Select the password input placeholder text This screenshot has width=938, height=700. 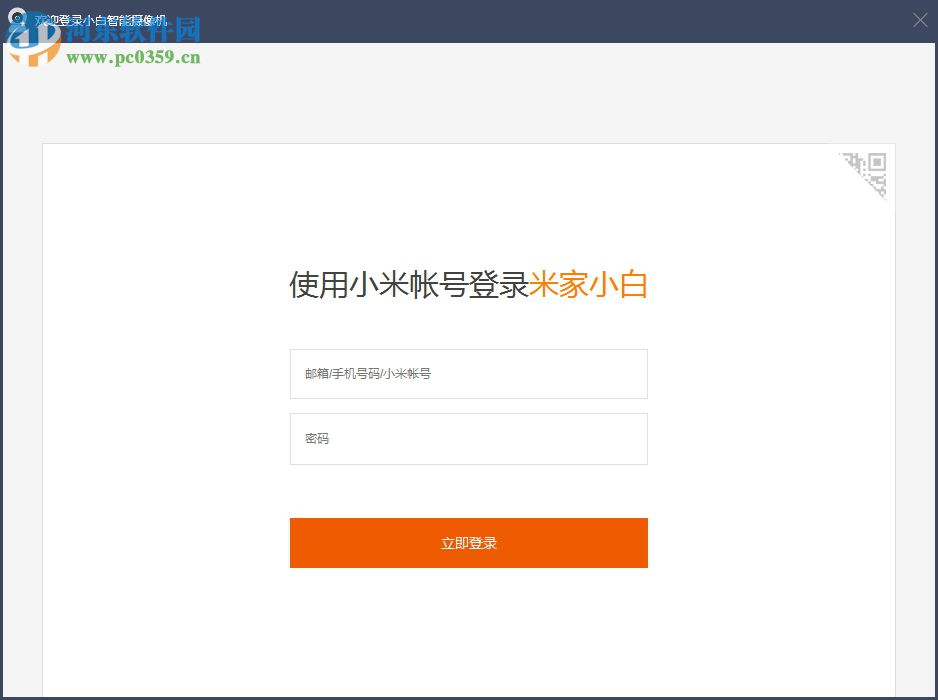coord(316,438)
